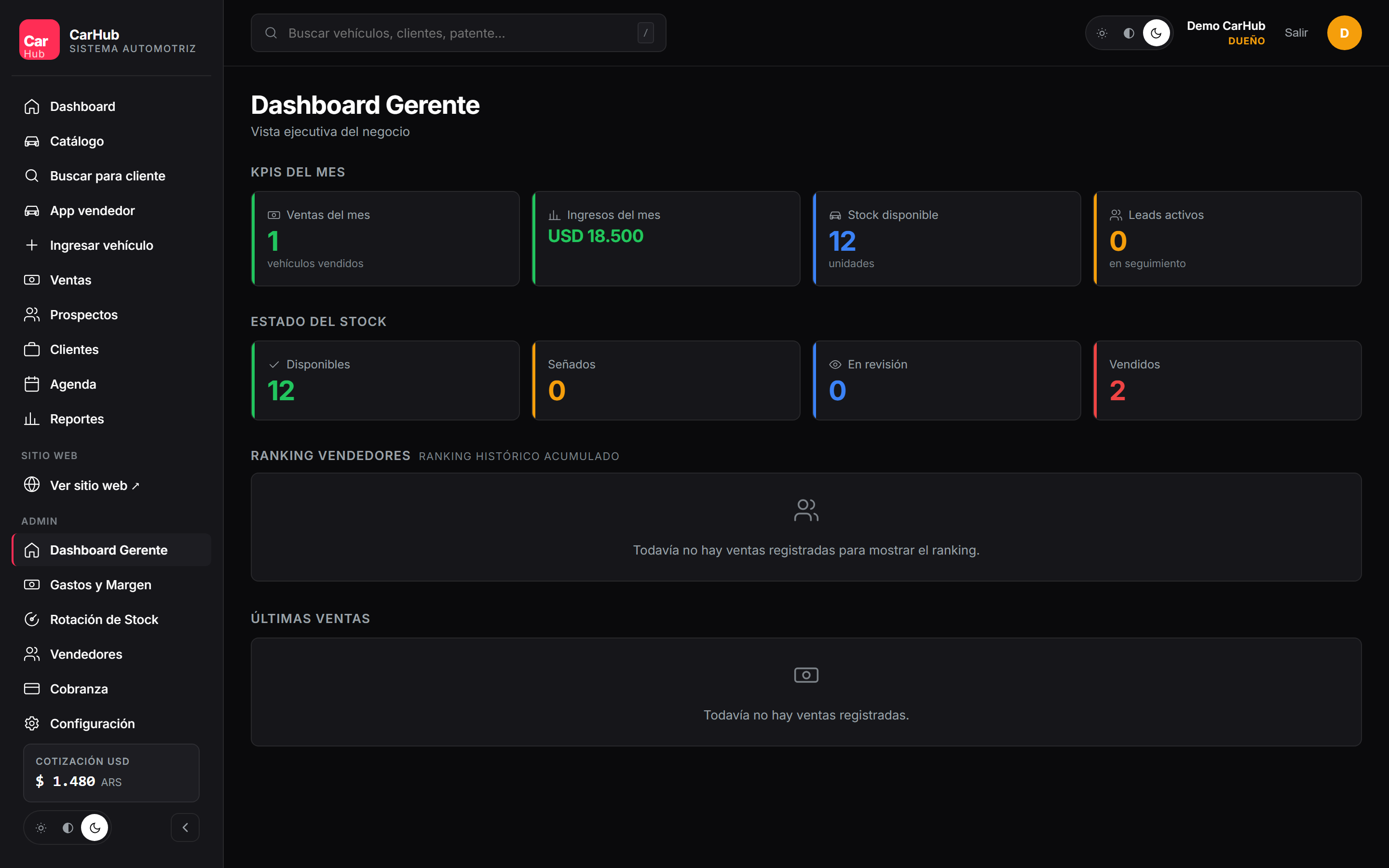
Task: Switch to light theme in sidebar footer
Action: 41,828
